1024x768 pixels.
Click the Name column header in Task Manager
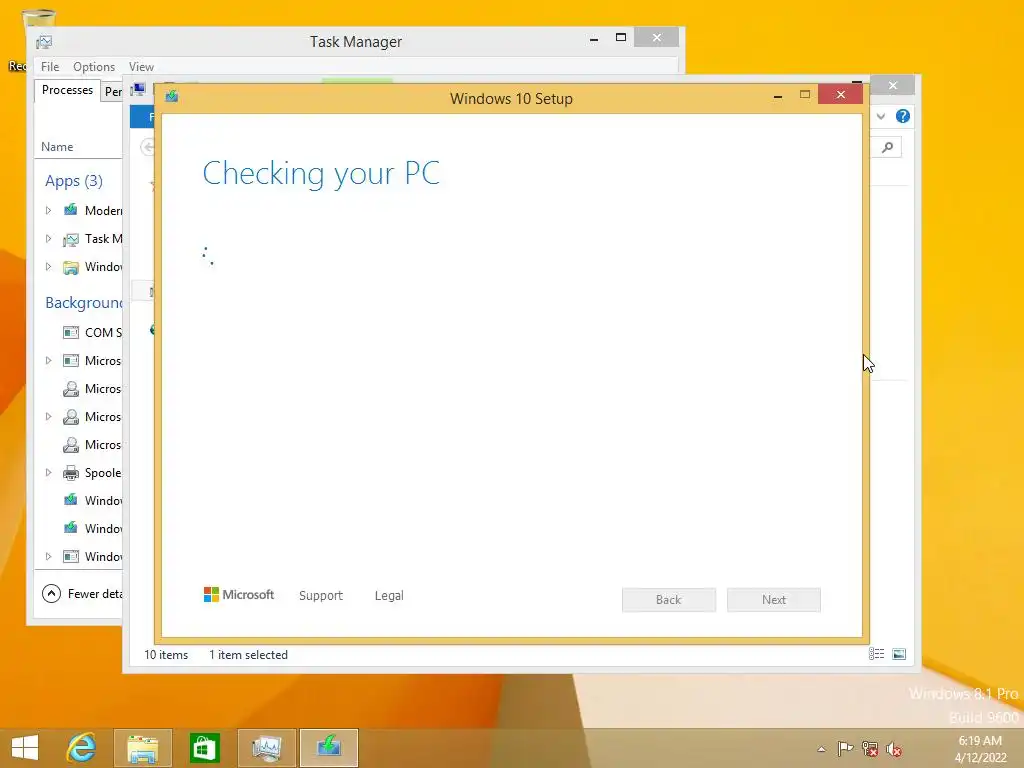57,147
